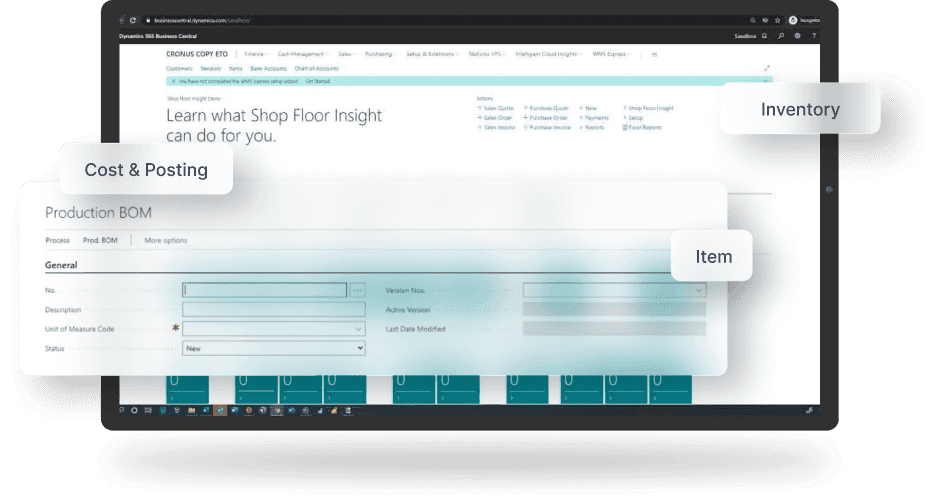Screen dimensions: 939x502
Task: Click the expand page arrow icon
Action: click(767, 68)
